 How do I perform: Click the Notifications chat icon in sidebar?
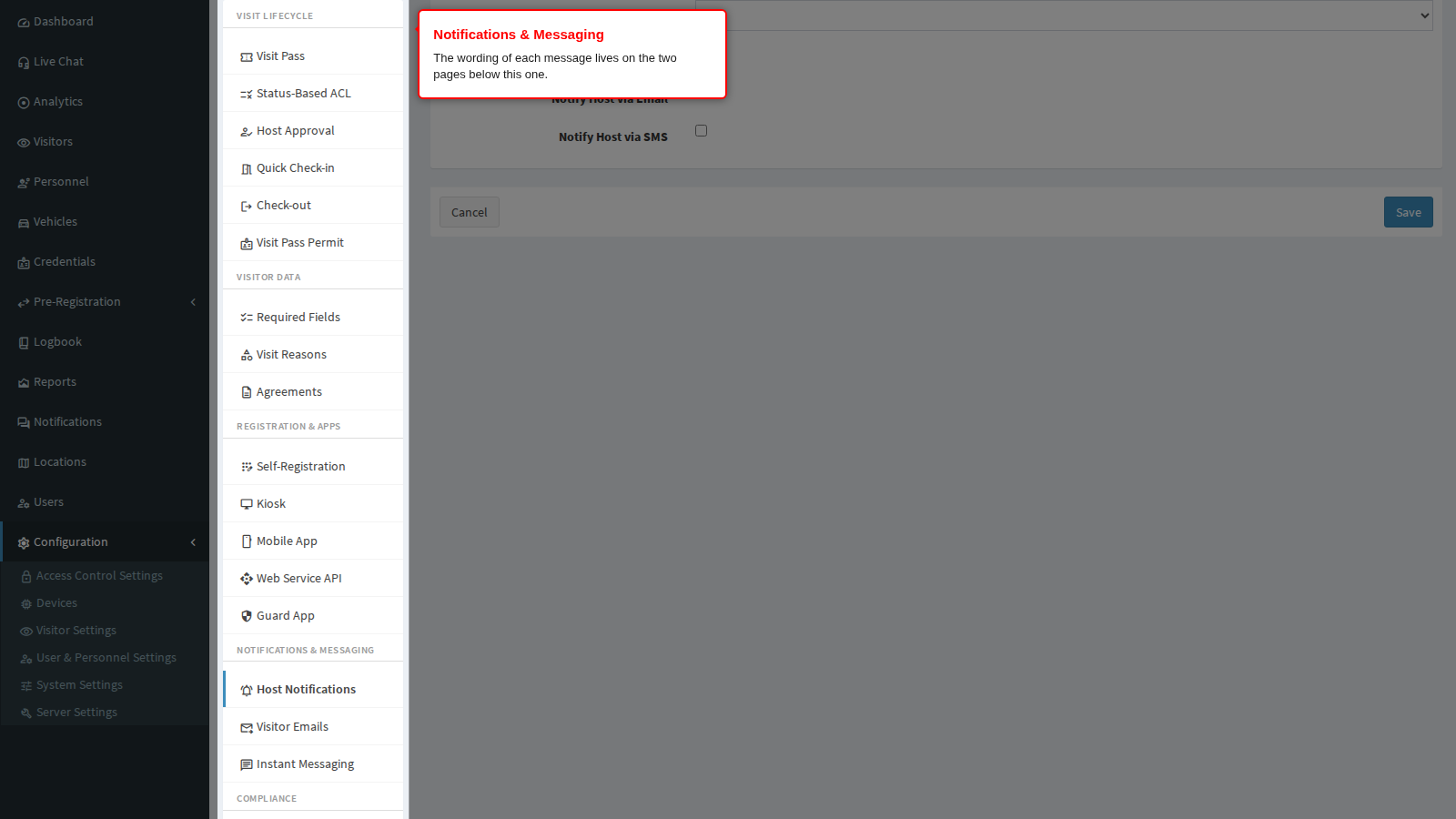pyautogui.click(x=24, y=423)
